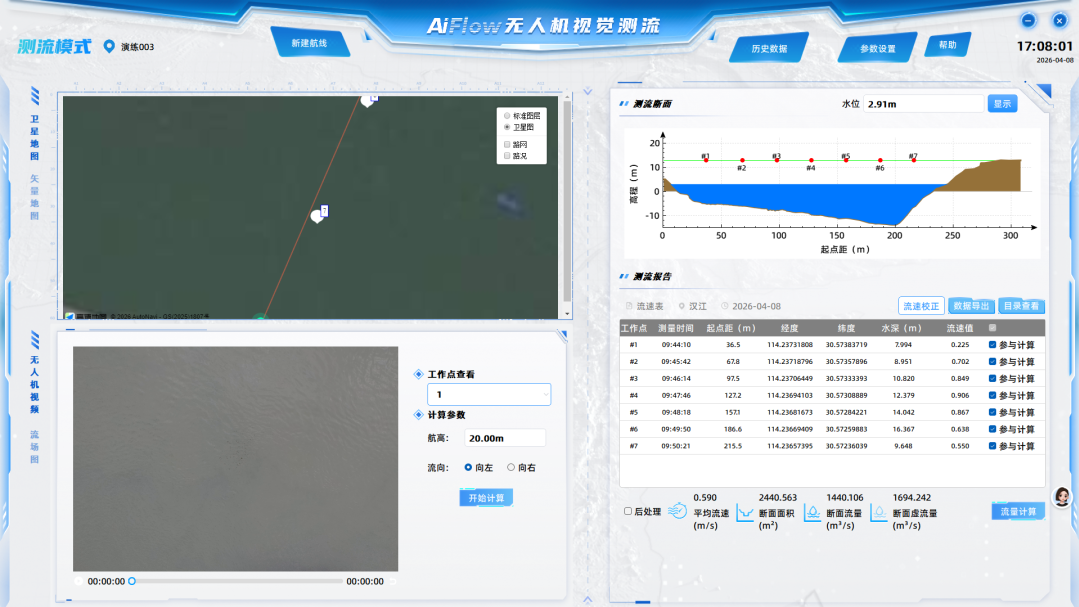Uncheck 参与计算 for work point #3
This screenshot has height=607, width=1079.
(992, 379)
